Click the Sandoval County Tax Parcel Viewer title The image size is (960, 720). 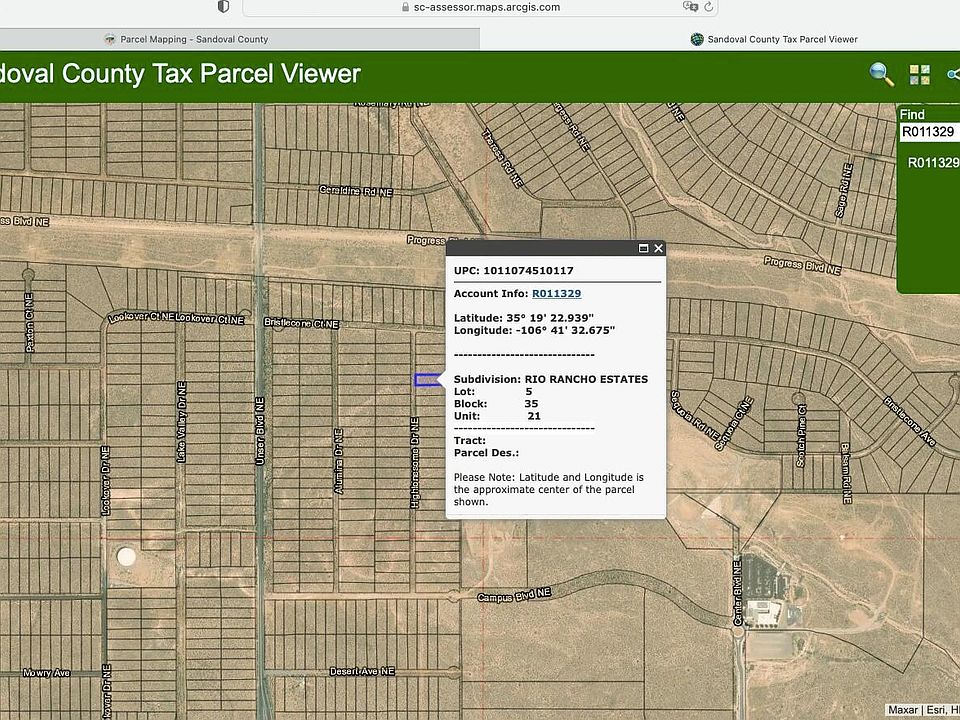point(180,74)
